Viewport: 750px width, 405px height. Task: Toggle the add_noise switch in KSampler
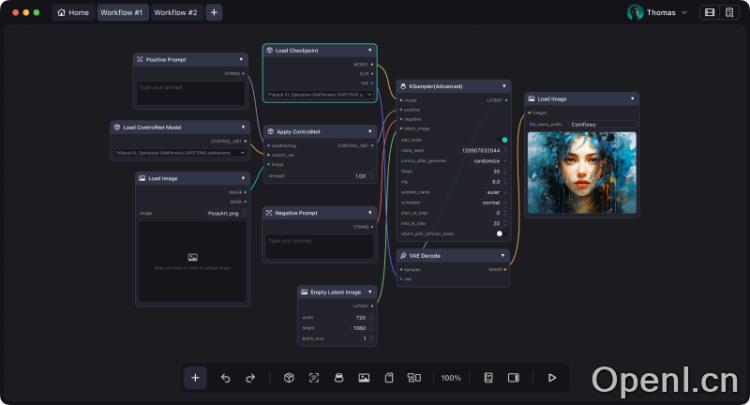(x=504, y=140)
